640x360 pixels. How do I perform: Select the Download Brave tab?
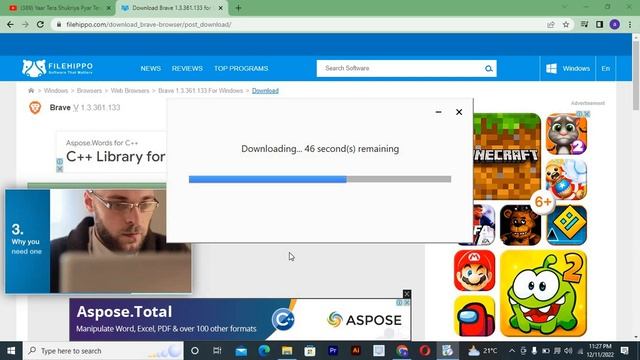171,8
